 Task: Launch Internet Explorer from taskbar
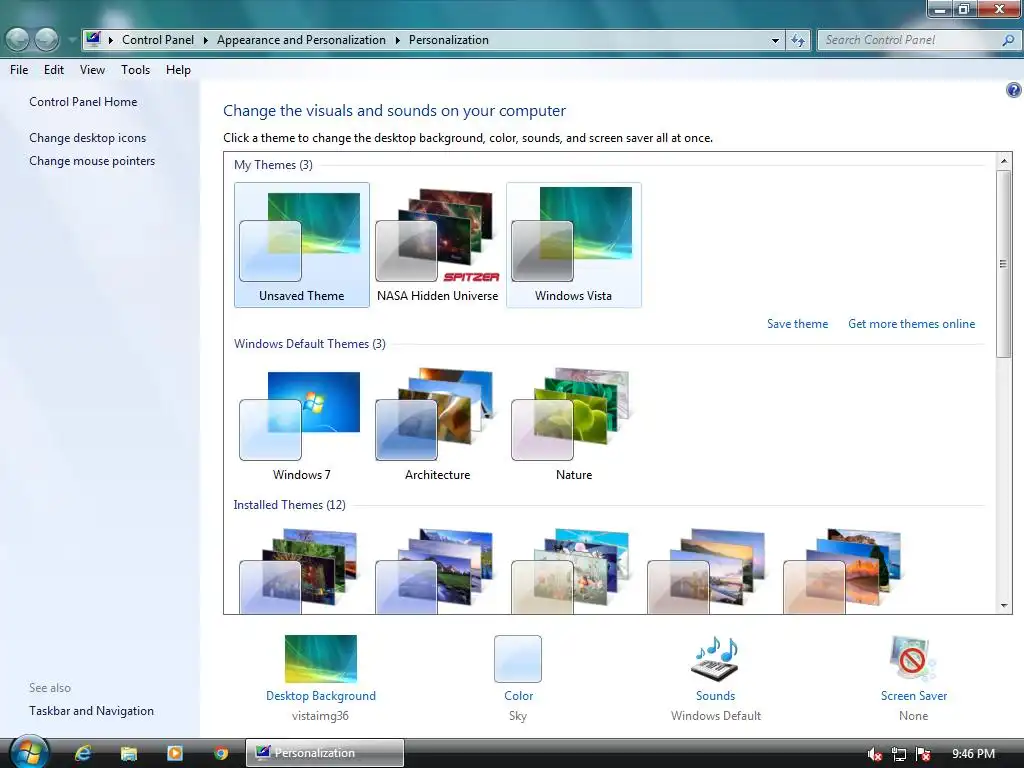point(83,753)
